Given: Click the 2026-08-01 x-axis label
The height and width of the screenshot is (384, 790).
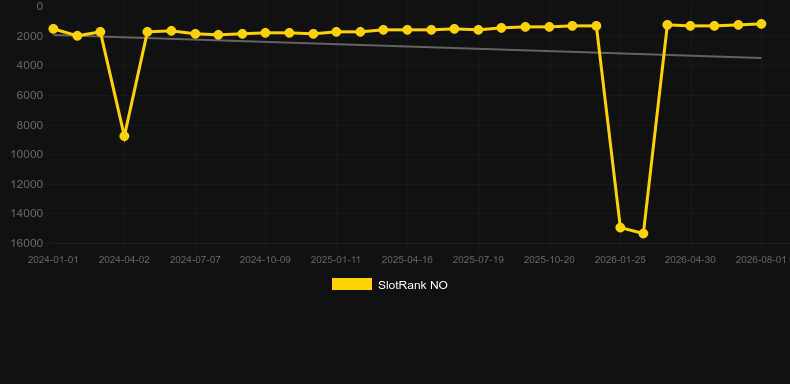Looking at the screenshot, I should [x=761, y=260].
